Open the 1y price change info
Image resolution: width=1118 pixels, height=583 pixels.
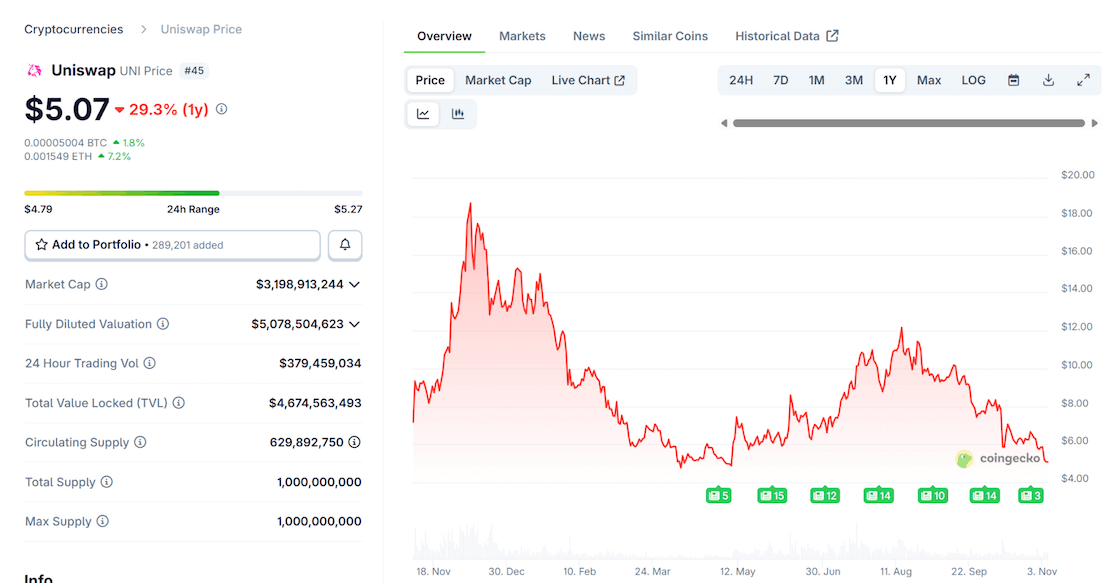(222, 109)
